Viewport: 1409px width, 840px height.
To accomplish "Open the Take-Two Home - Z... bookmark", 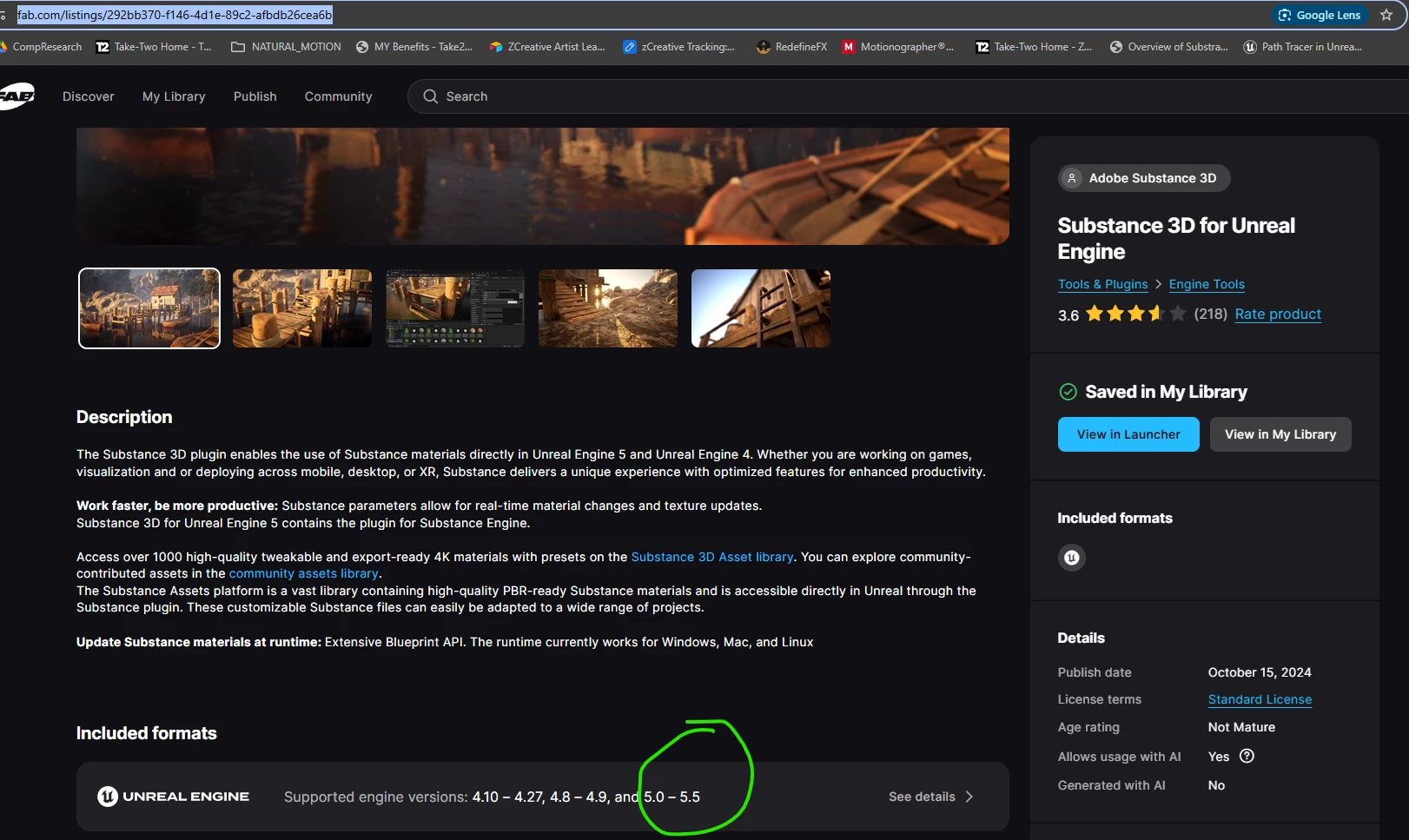I will 1034,47.
